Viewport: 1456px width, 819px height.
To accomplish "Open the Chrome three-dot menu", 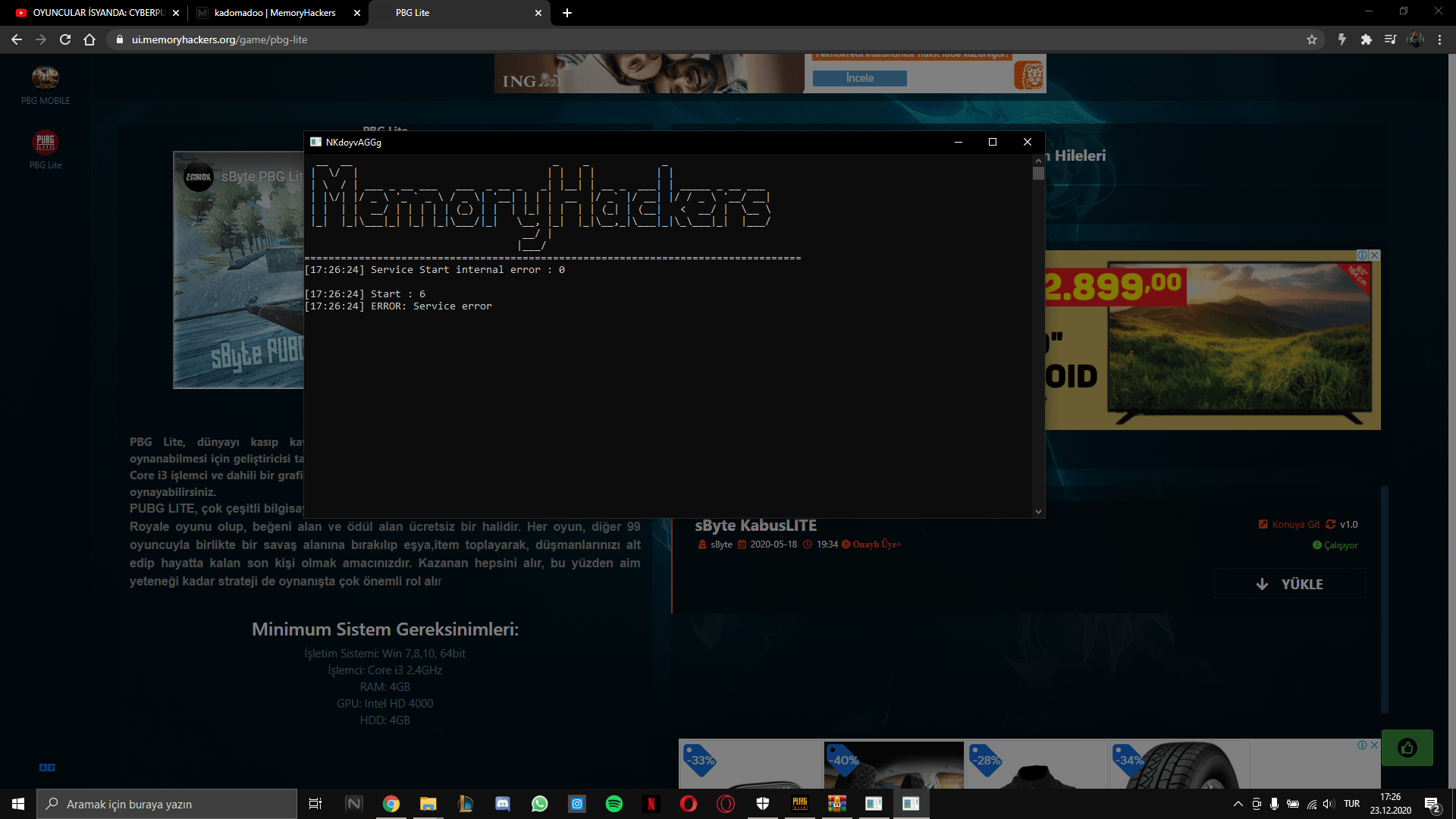I will coord(1439,39).
